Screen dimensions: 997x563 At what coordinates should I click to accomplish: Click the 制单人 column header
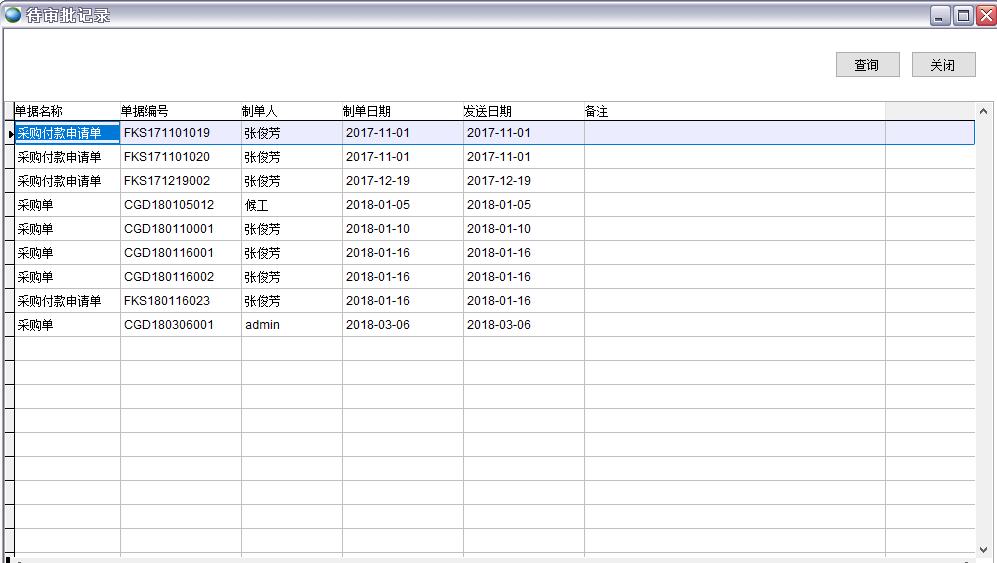click(260, 111)
